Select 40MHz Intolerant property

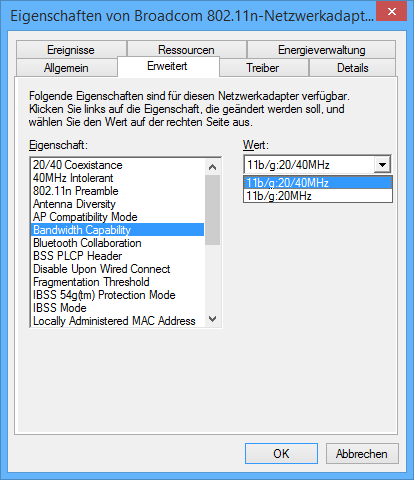click(117, 178)
